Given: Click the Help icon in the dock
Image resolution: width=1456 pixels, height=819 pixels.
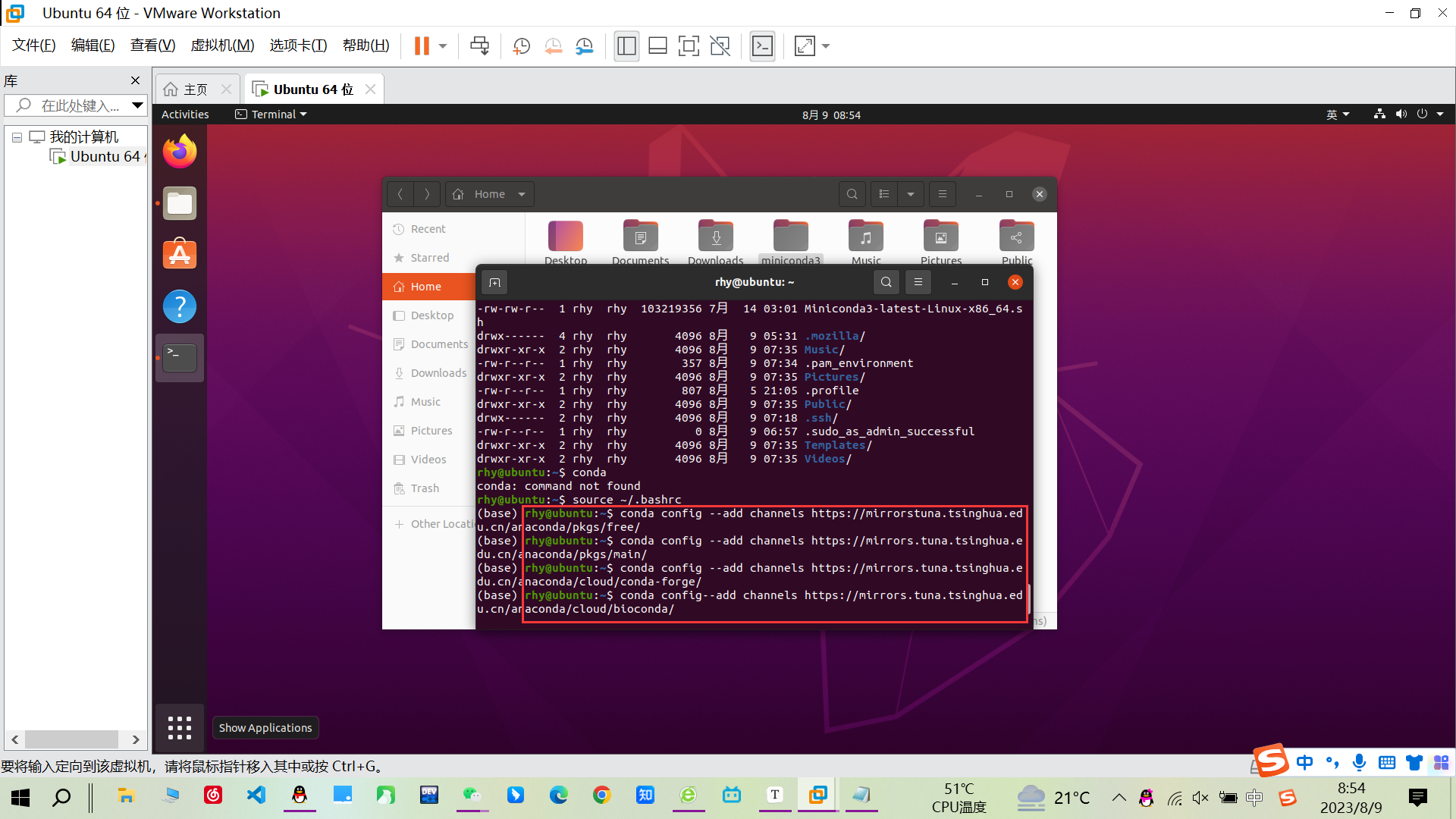Looking at the screenshot, I should tap(180, 305).
